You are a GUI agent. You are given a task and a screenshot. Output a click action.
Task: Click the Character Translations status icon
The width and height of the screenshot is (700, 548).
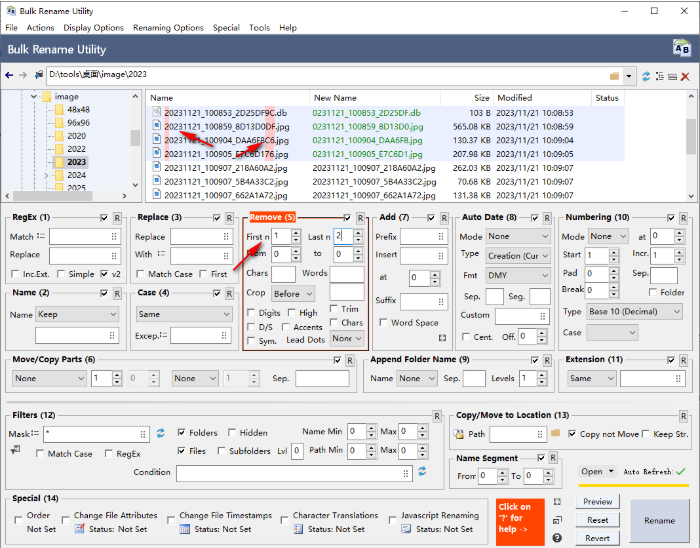(299, 529)
